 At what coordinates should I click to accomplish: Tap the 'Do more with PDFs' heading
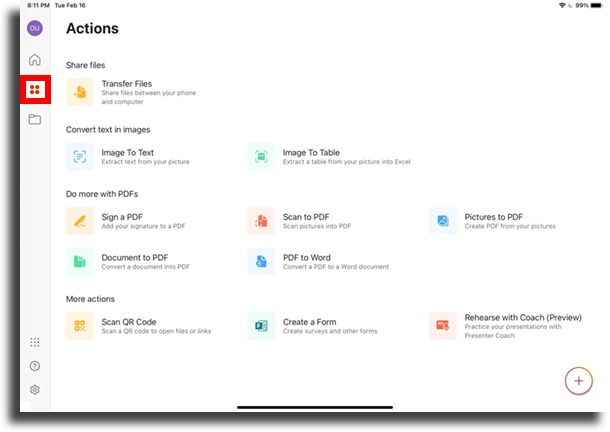pyautogui.click(x=102, y=194)
